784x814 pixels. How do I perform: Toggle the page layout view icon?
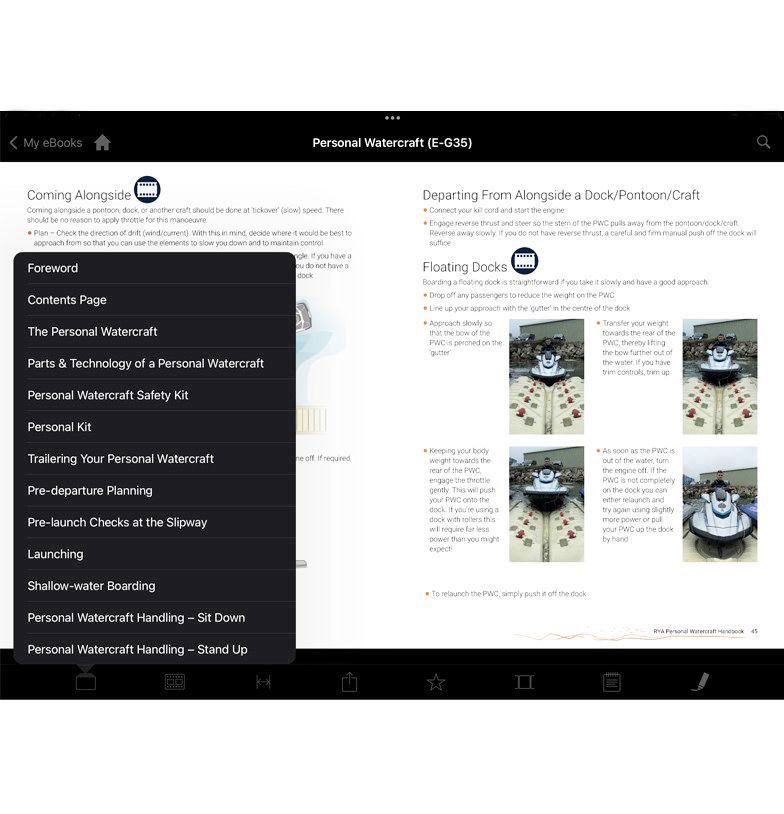point(524,682)
